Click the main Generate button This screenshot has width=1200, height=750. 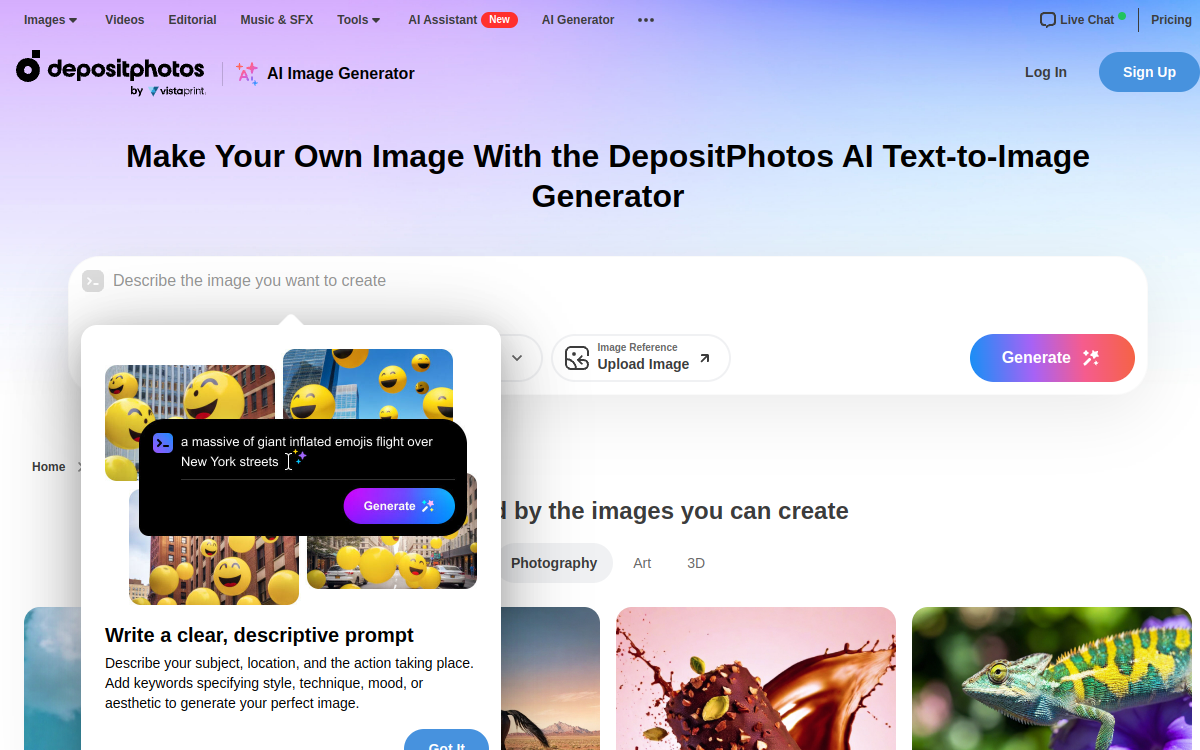[x=1052, y=358]
